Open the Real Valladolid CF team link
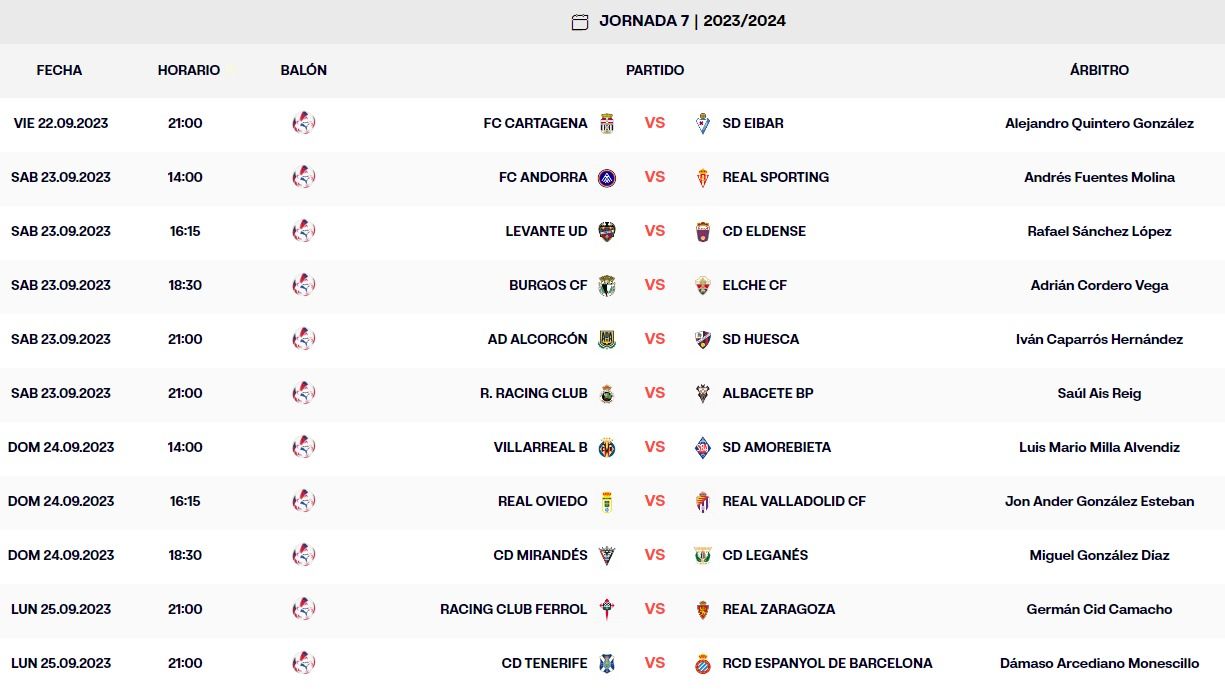This screenshot has height=693, width=1225. [794, 501]
